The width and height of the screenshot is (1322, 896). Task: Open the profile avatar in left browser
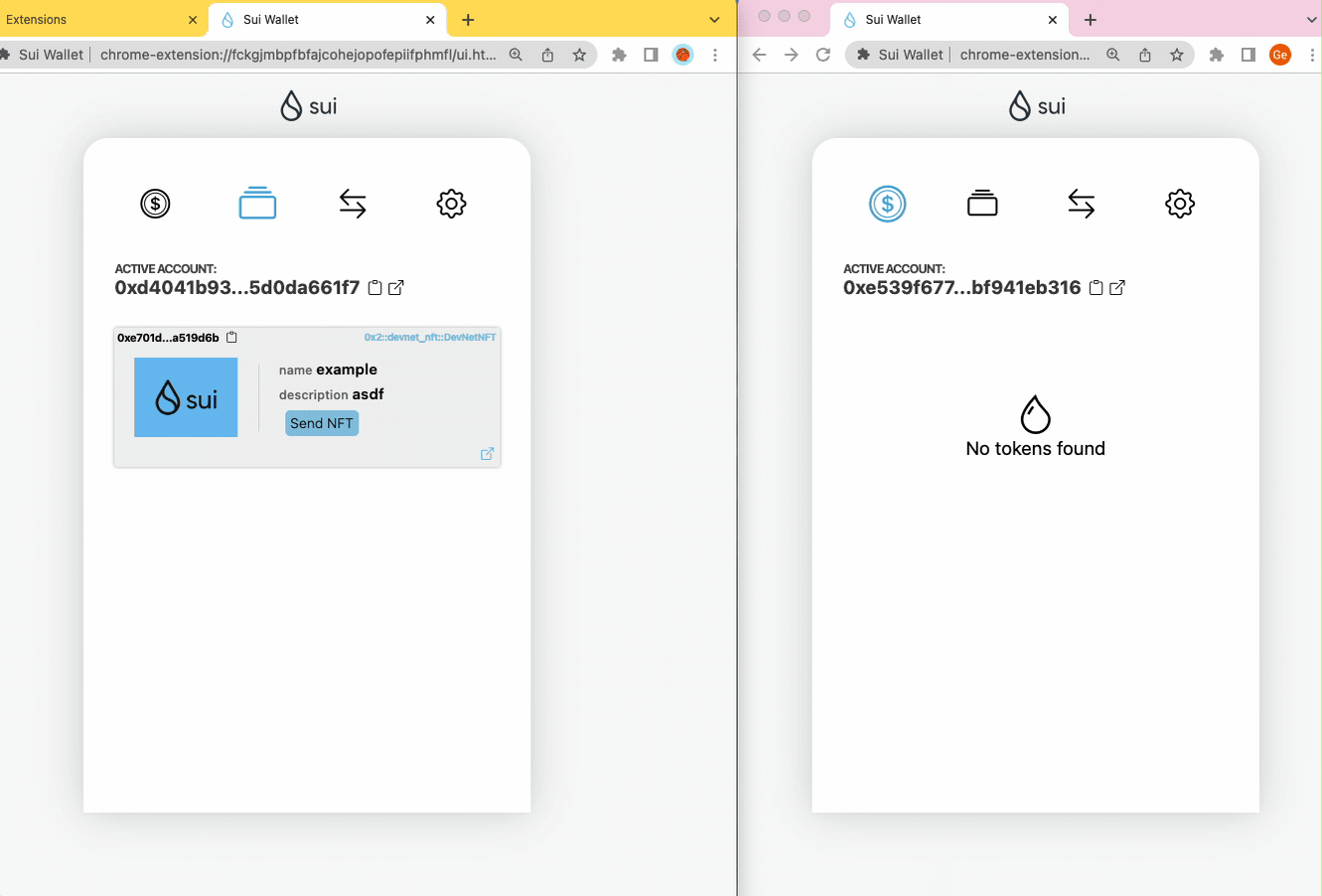point(682,55)
